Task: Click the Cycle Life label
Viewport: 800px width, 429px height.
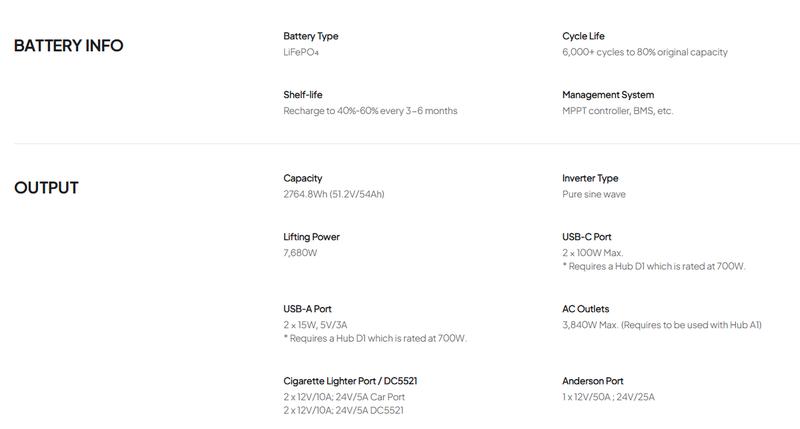Action: coord(583,37)
